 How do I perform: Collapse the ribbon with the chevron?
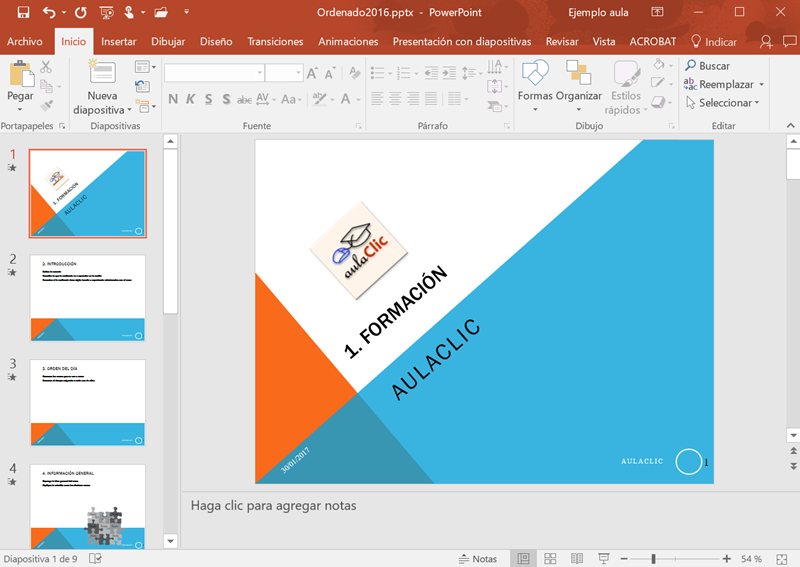pos(790,126)
